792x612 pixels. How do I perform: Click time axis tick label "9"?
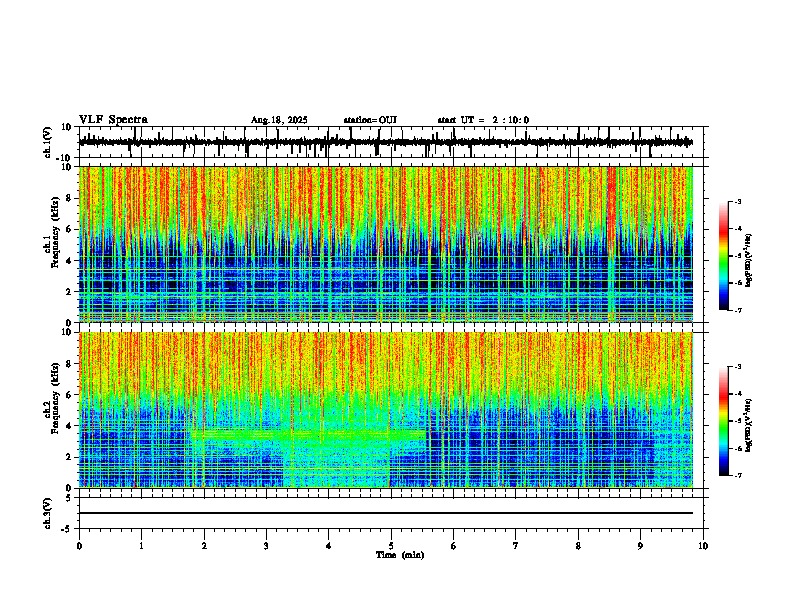click(640, 546)
